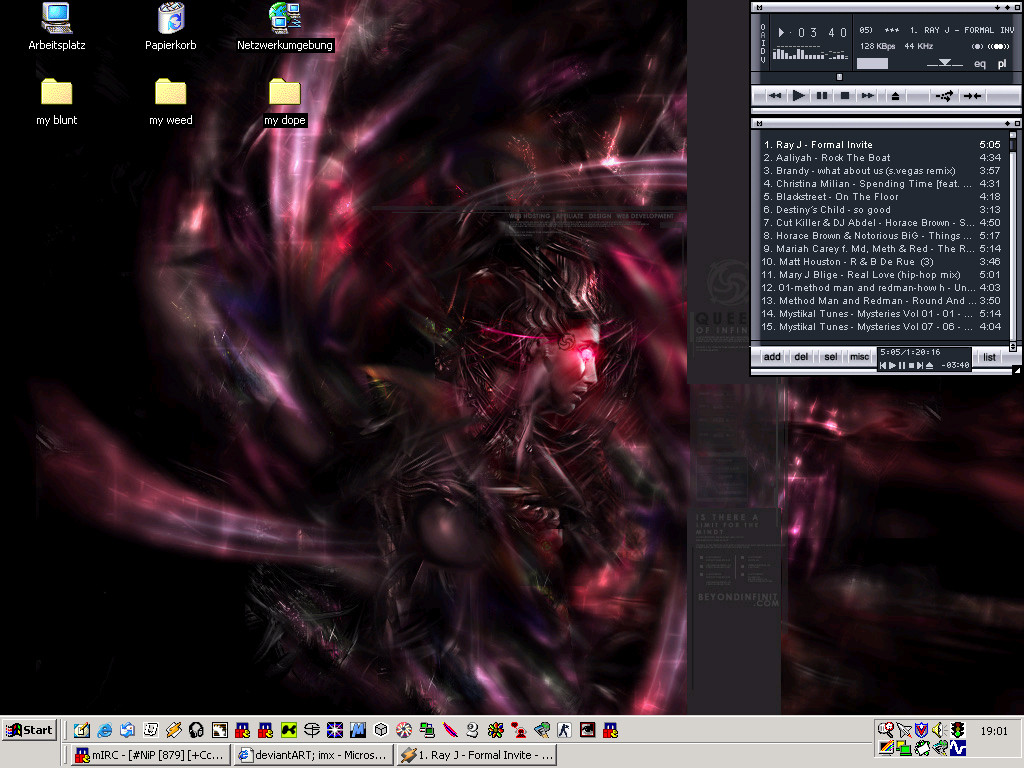The image size is (1024, 768).
Task: Click the mini play control in the playlist window
Action: [893, 366]
